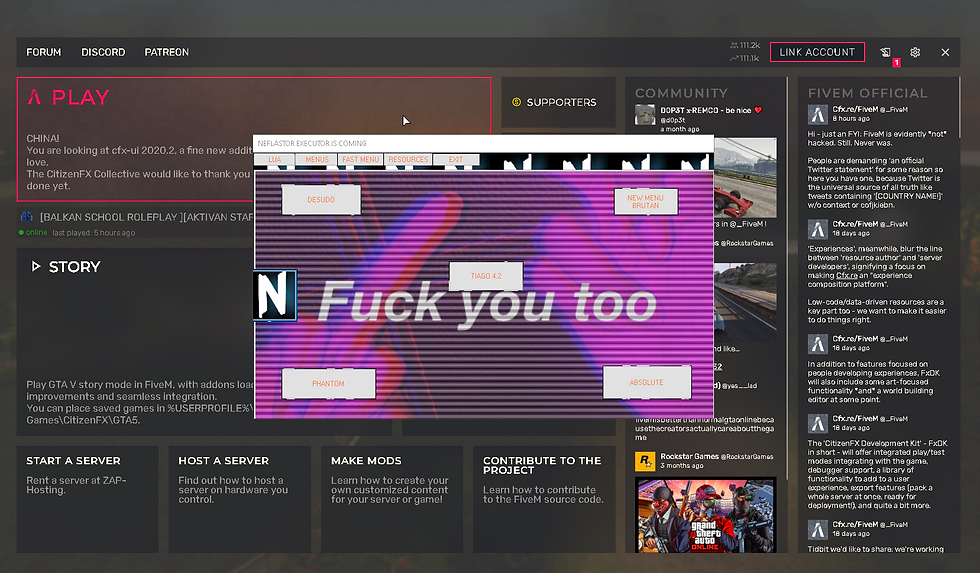Screen dimensions: 980x573
Task: Click the FiveM logo next to PLAY
Action: (x=34, y=97)
